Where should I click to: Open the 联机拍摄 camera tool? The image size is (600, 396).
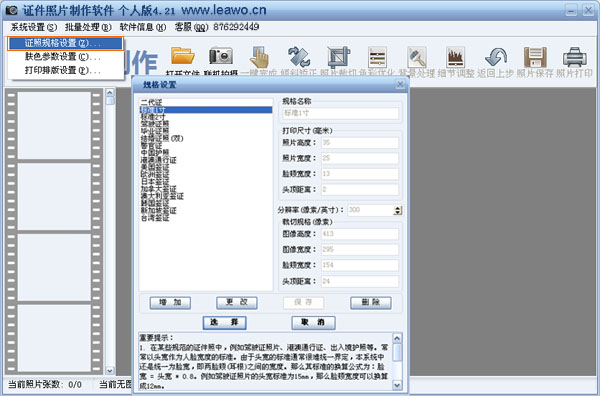[221, 56]
